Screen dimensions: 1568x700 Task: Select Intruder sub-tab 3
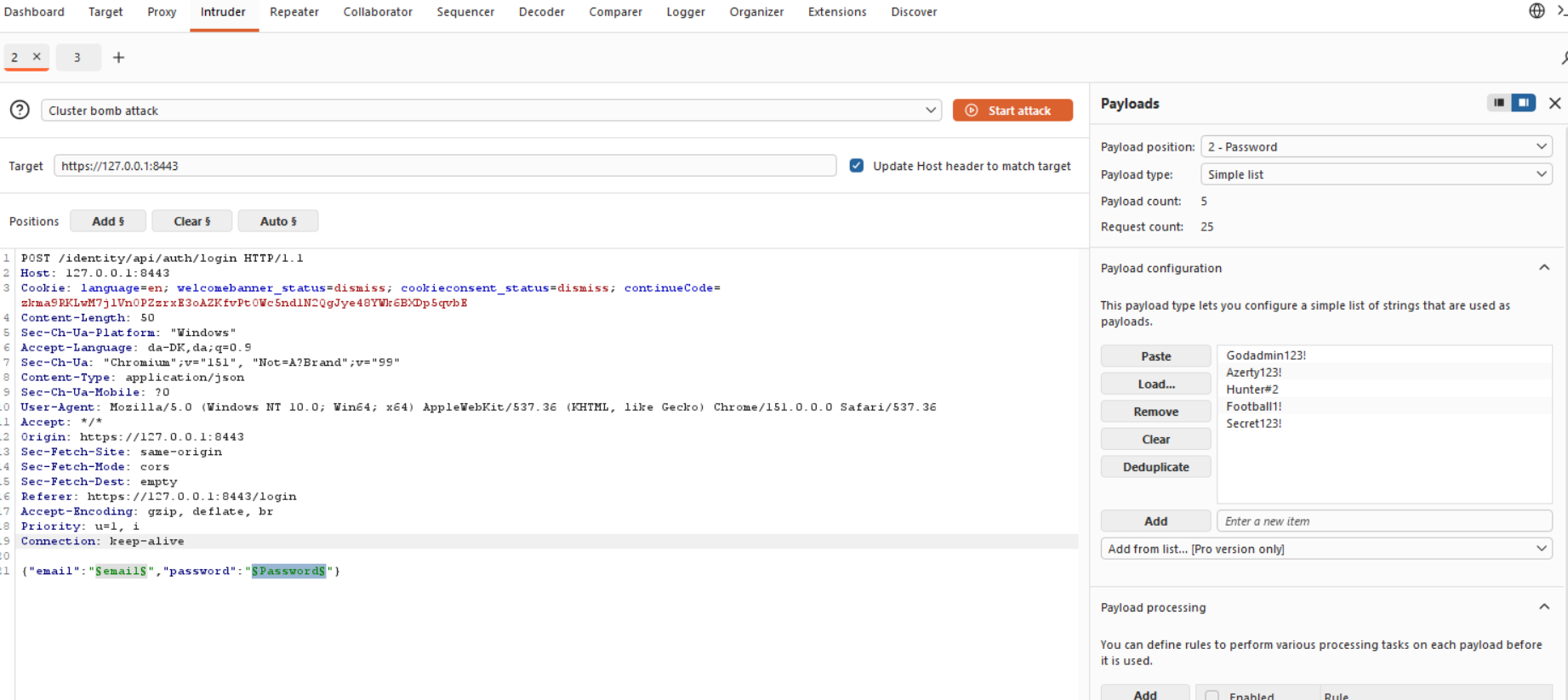pos(77,57)
